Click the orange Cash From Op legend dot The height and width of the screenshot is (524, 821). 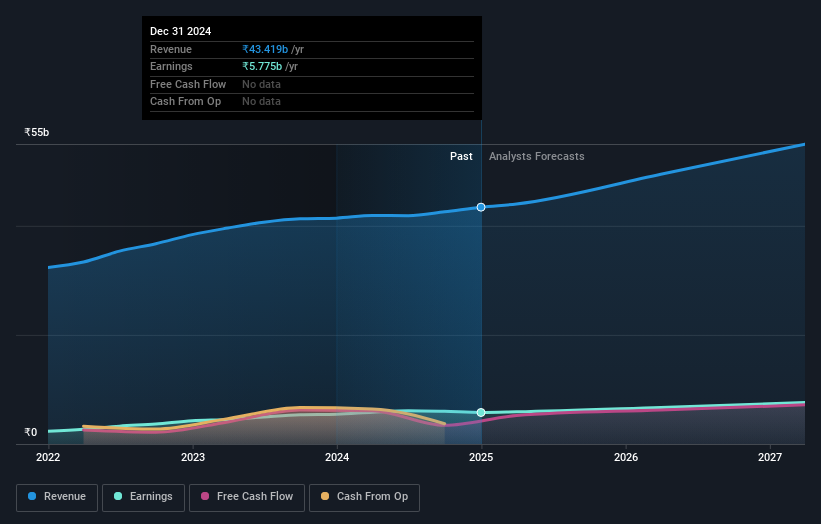pos(325,496)
